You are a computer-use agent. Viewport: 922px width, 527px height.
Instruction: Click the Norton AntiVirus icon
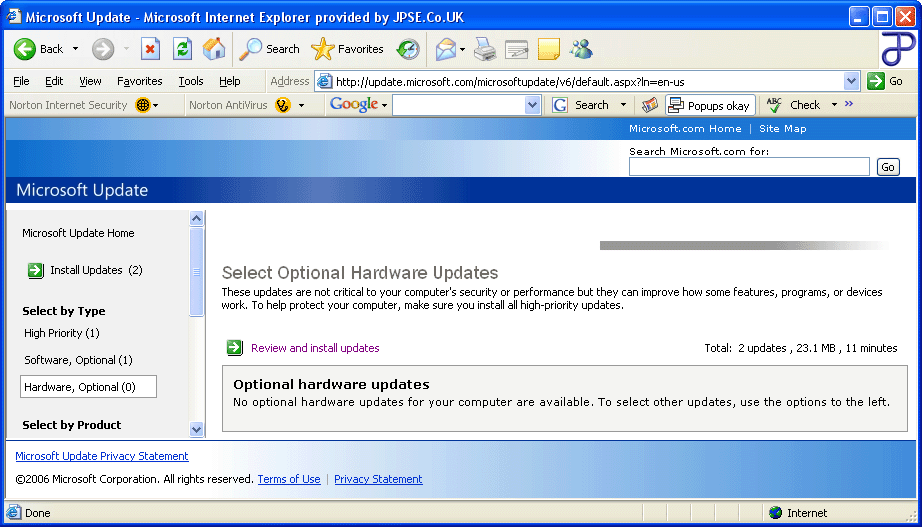[x=283, y=105]
